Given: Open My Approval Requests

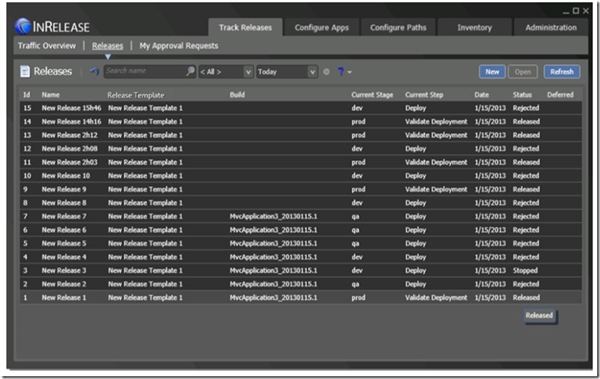Looking at the screenshot, I should click(179, 46).
